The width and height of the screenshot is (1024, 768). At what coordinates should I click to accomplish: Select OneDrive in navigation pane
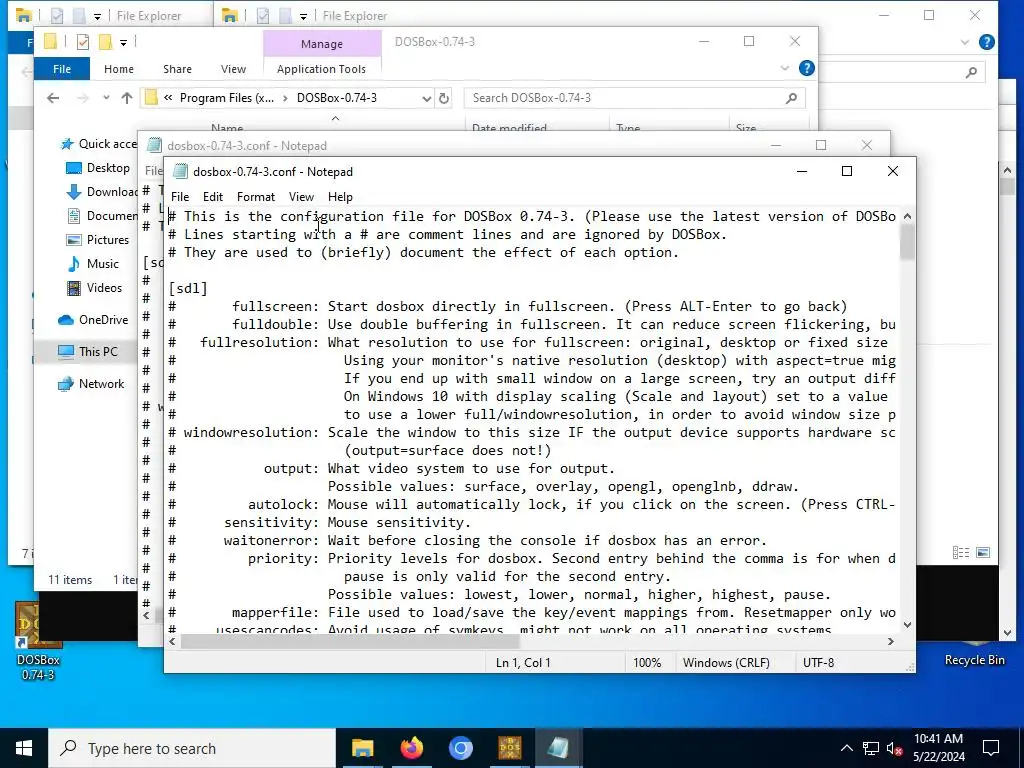click(x=93, y=320)
